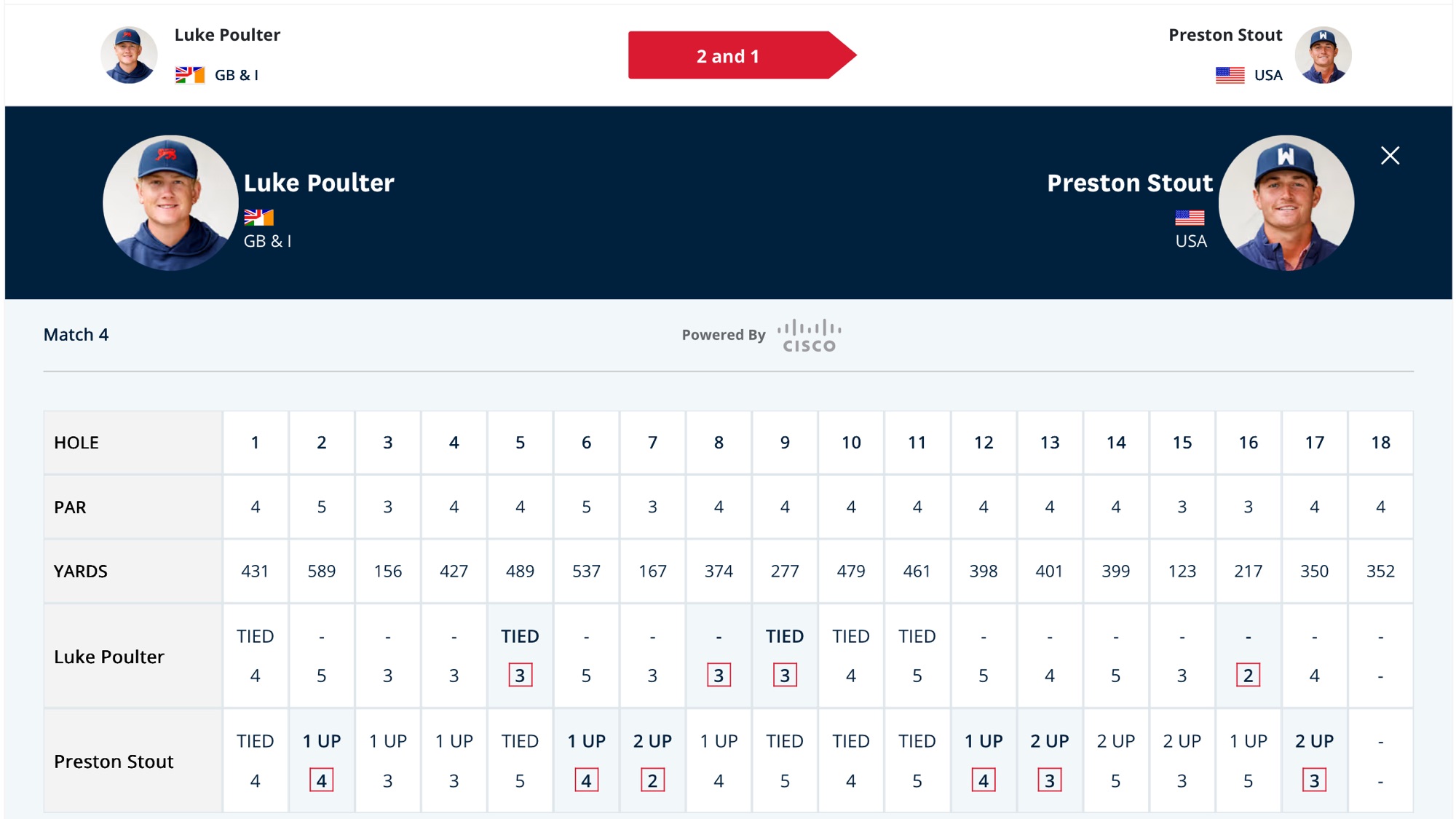Select the hole 1 column header
The width and height of the screenshot is (1456, 819).
click(255, 443)
